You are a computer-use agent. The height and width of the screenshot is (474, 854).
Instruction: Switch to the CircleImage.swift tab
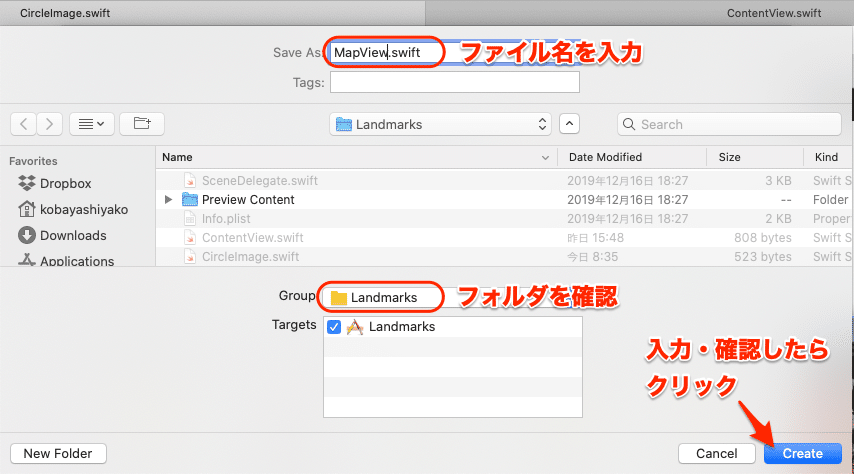[x=65, y=13]
